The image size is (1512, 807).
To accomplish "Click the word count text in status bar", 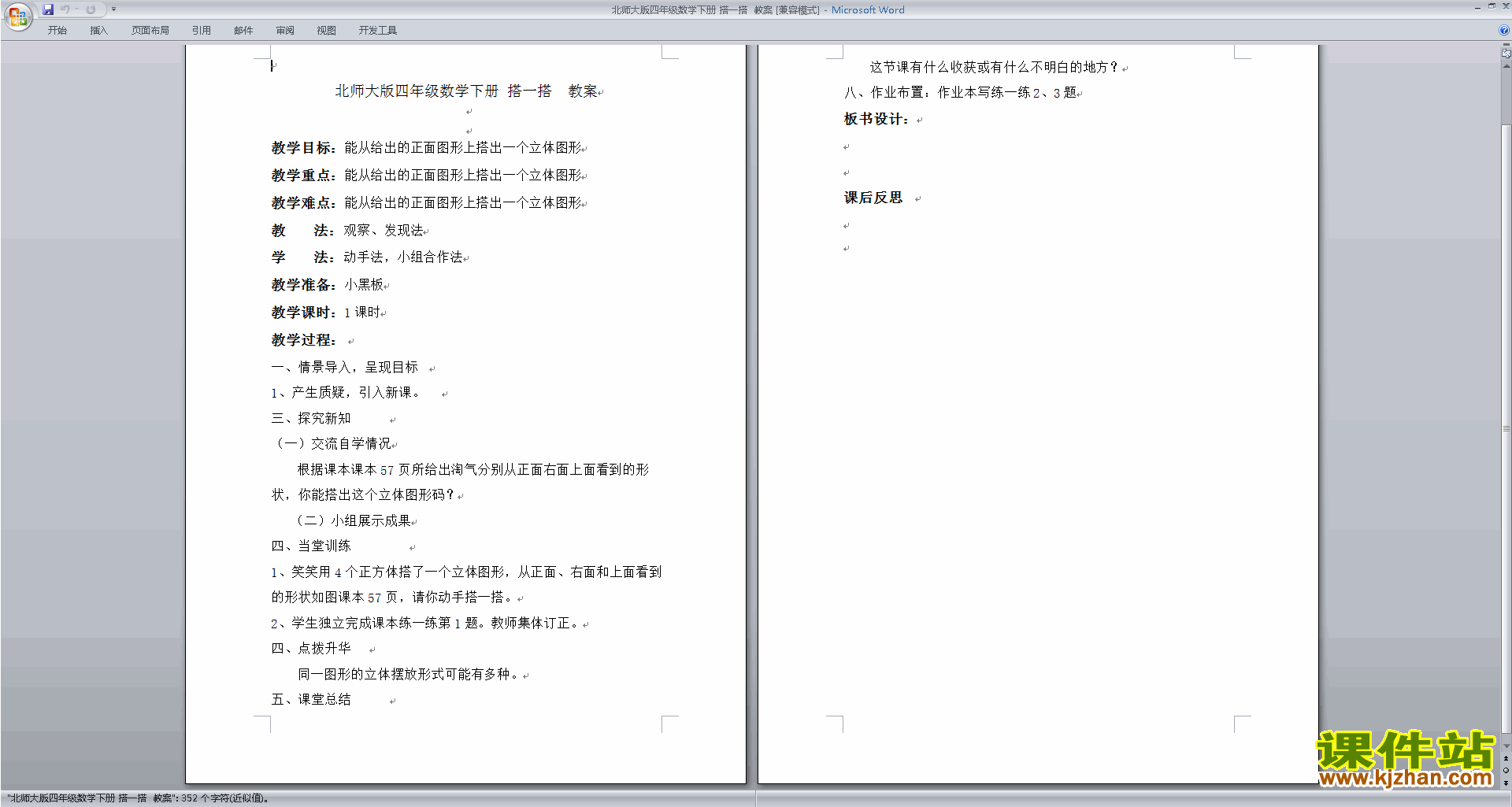I will (139, 798).
